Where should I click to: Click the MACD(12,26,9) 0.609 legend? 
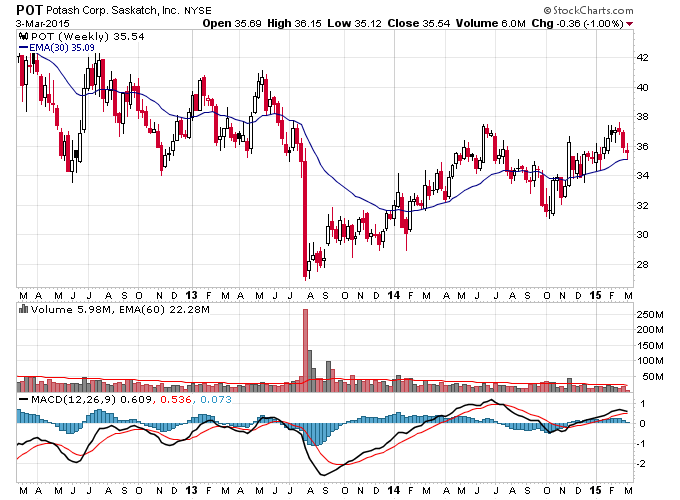point(92,399)
